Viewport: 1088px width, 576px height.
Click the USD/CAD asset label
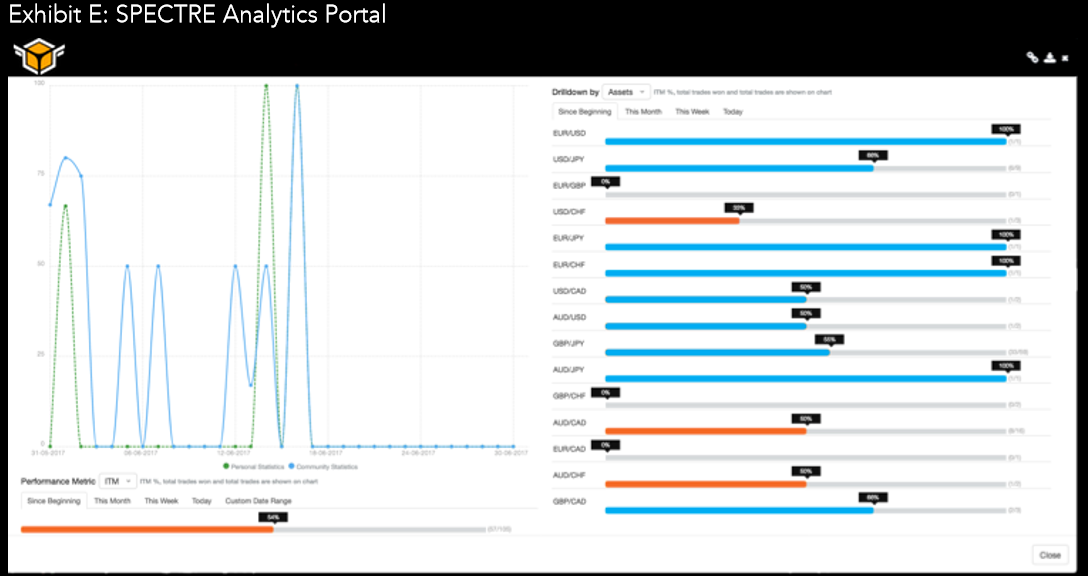[569, 291]
